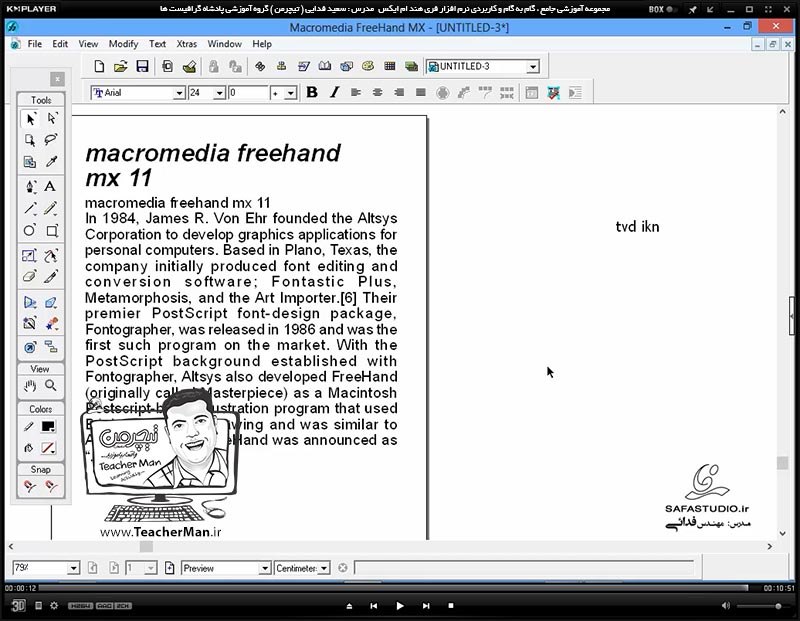Click the vertical scrollbar down arrow
Viewport: 800px width, 621px height.
(x=783, y=533)
